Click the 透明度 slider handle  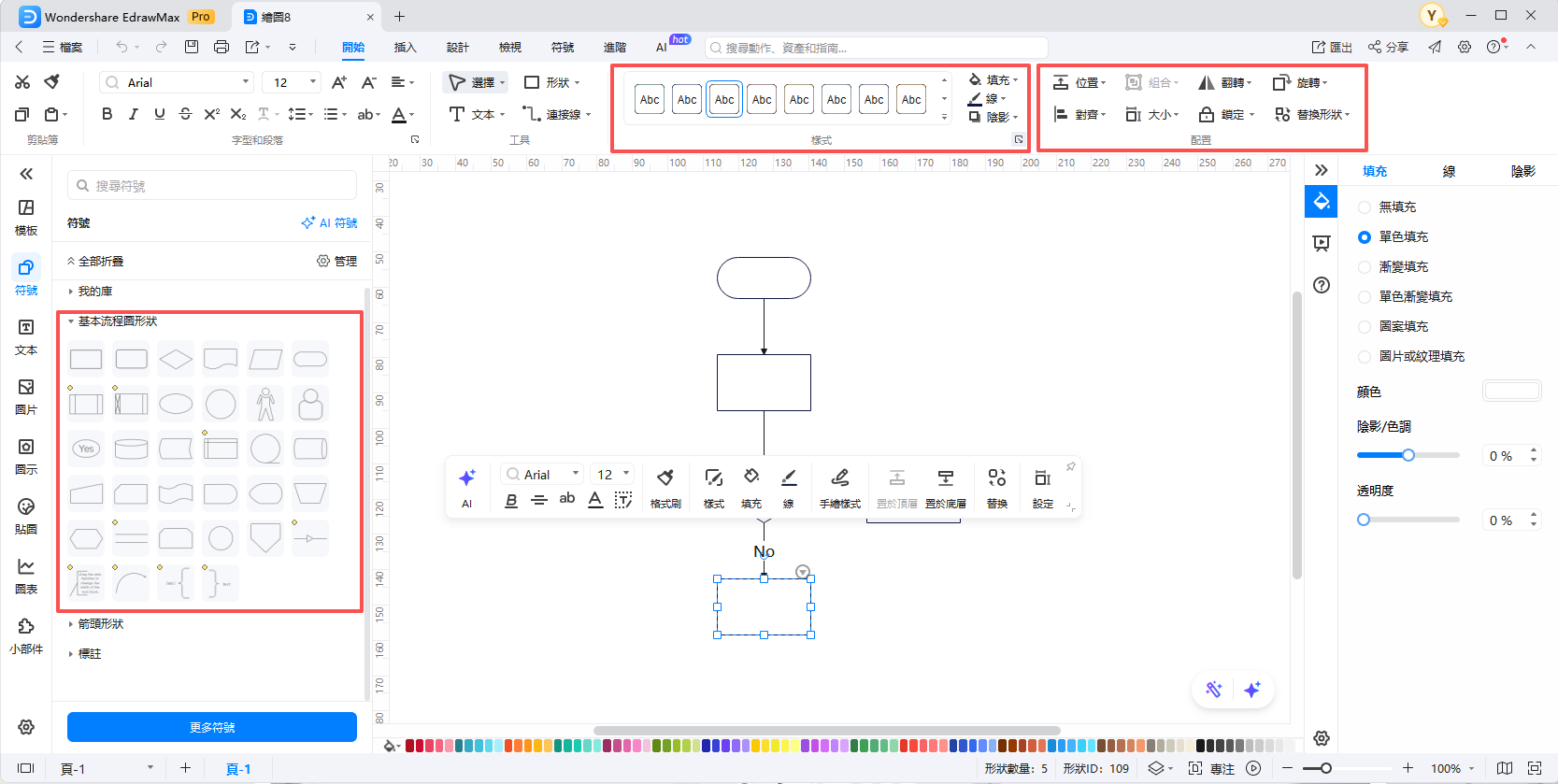[x=1364, y=520]
